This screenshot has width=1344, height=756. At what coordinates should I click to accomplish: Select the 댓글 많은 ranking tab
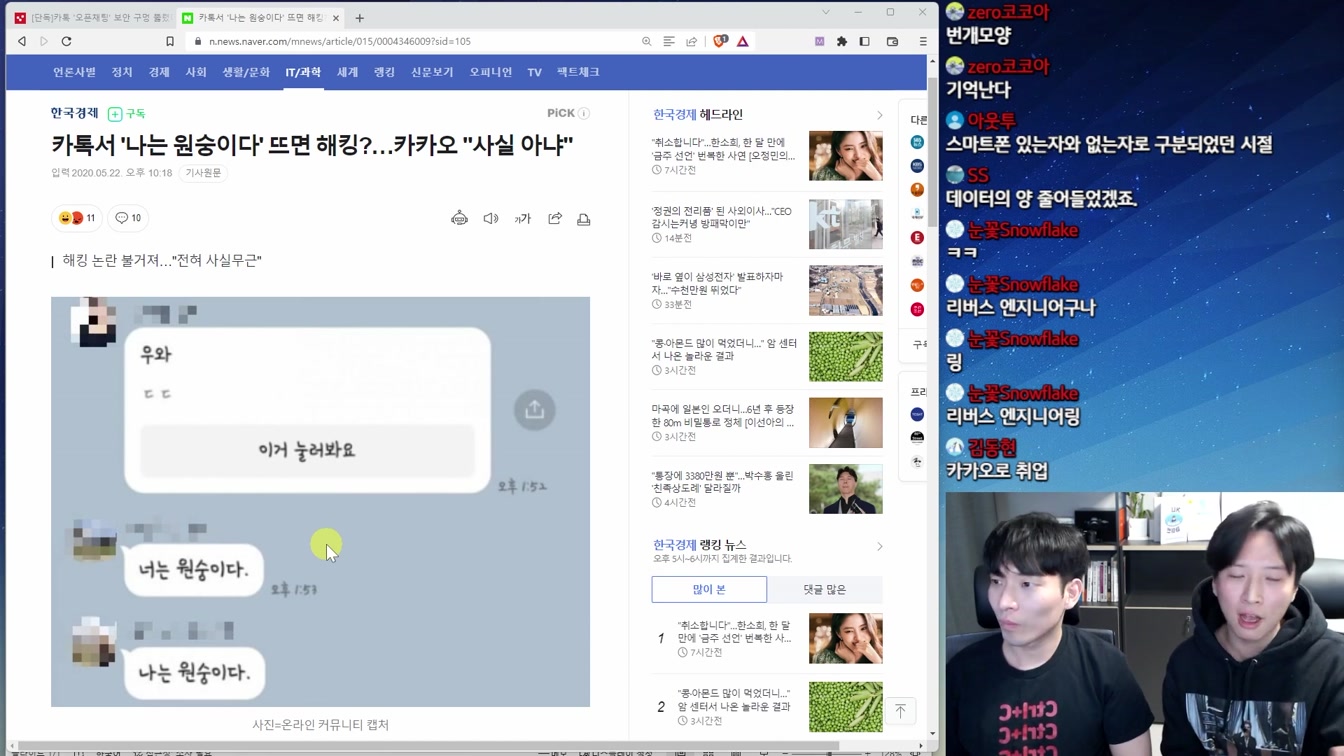825,589
